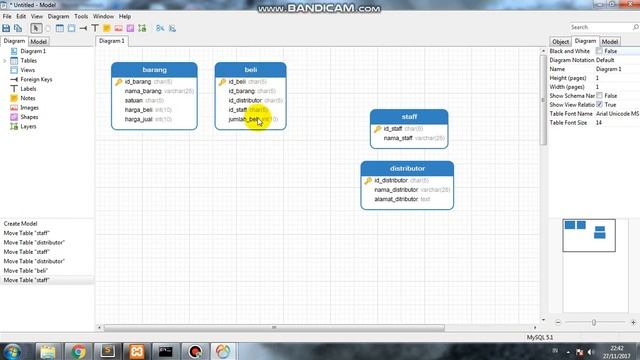Open XAMPP from the taskbar
Screen dimensions: 640x360
coord(137,351)
